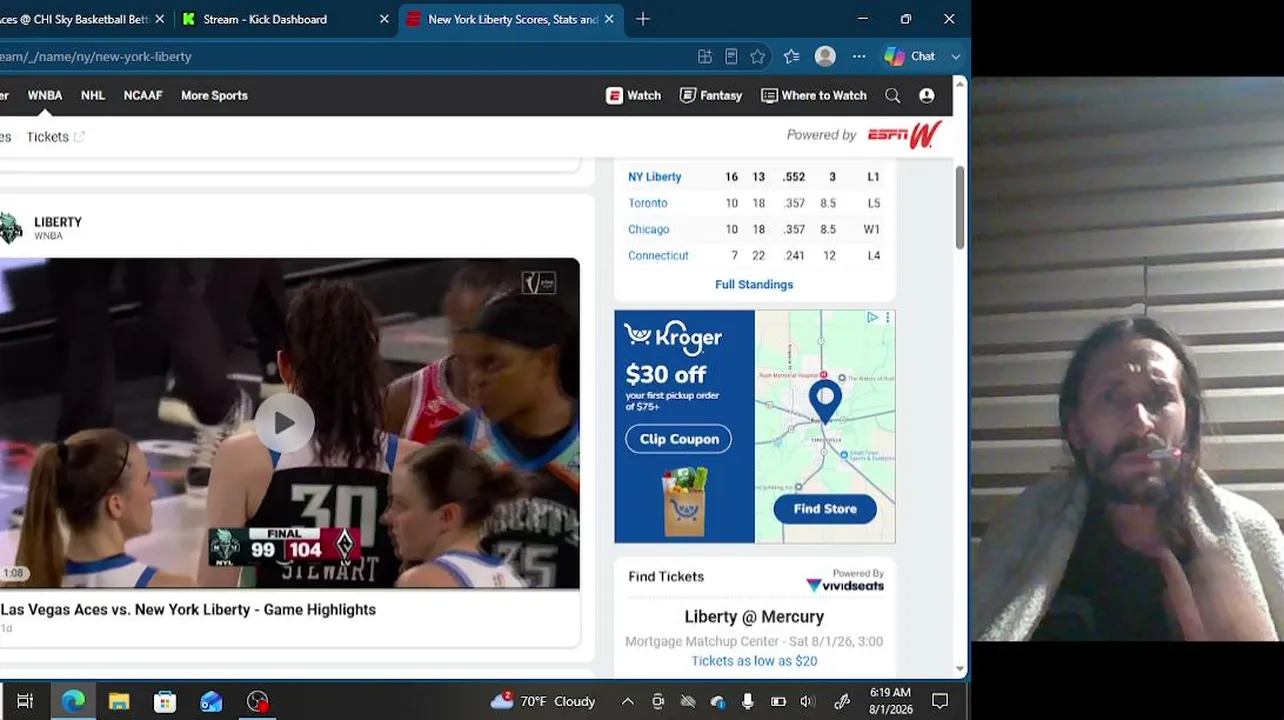Select the NHL nav item
The height and width of the screenshot is (720, 1284).
(x=93, y=96)
